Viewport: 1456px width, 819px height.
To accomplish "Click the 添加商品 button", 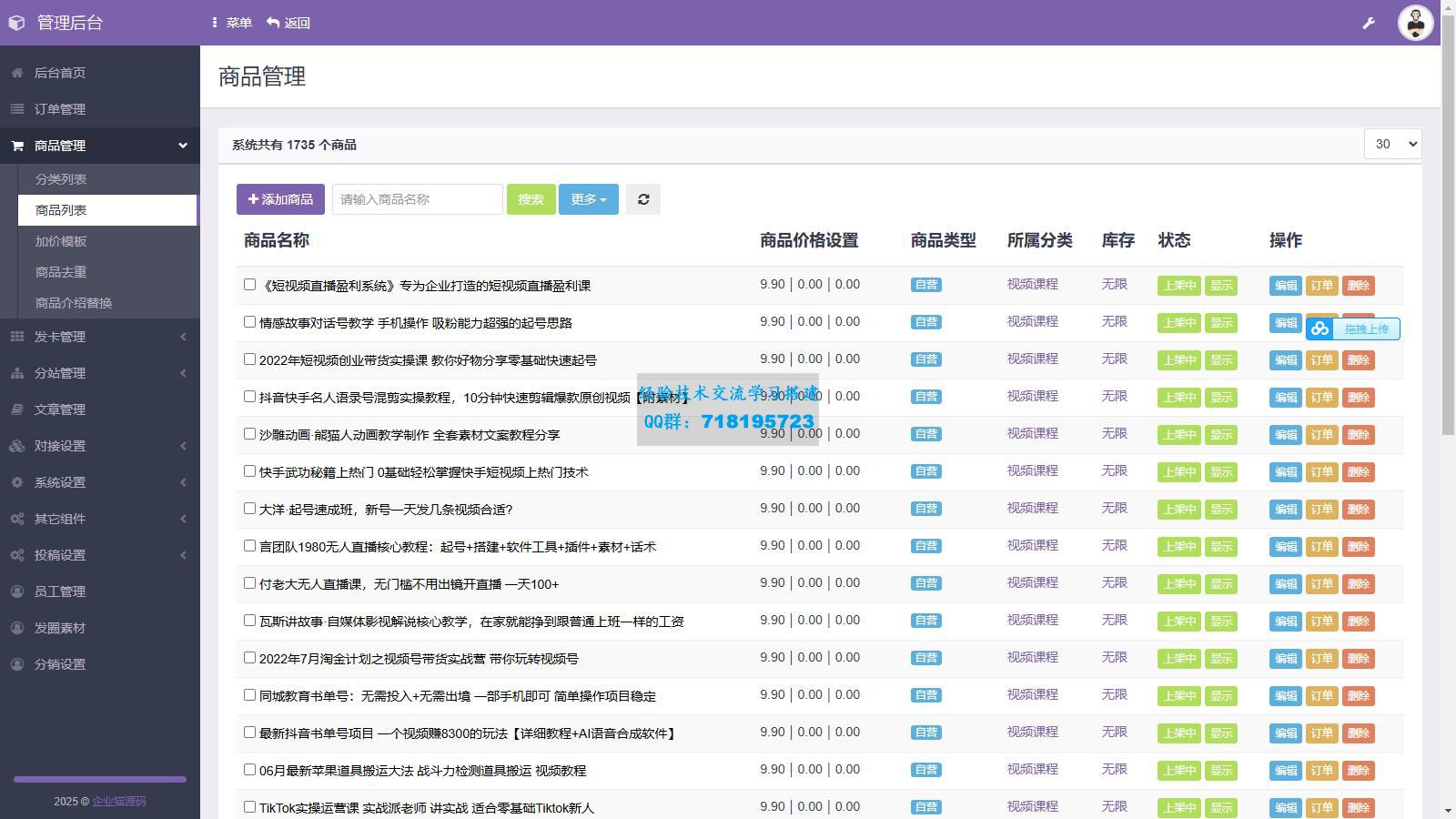I will 280,199.
